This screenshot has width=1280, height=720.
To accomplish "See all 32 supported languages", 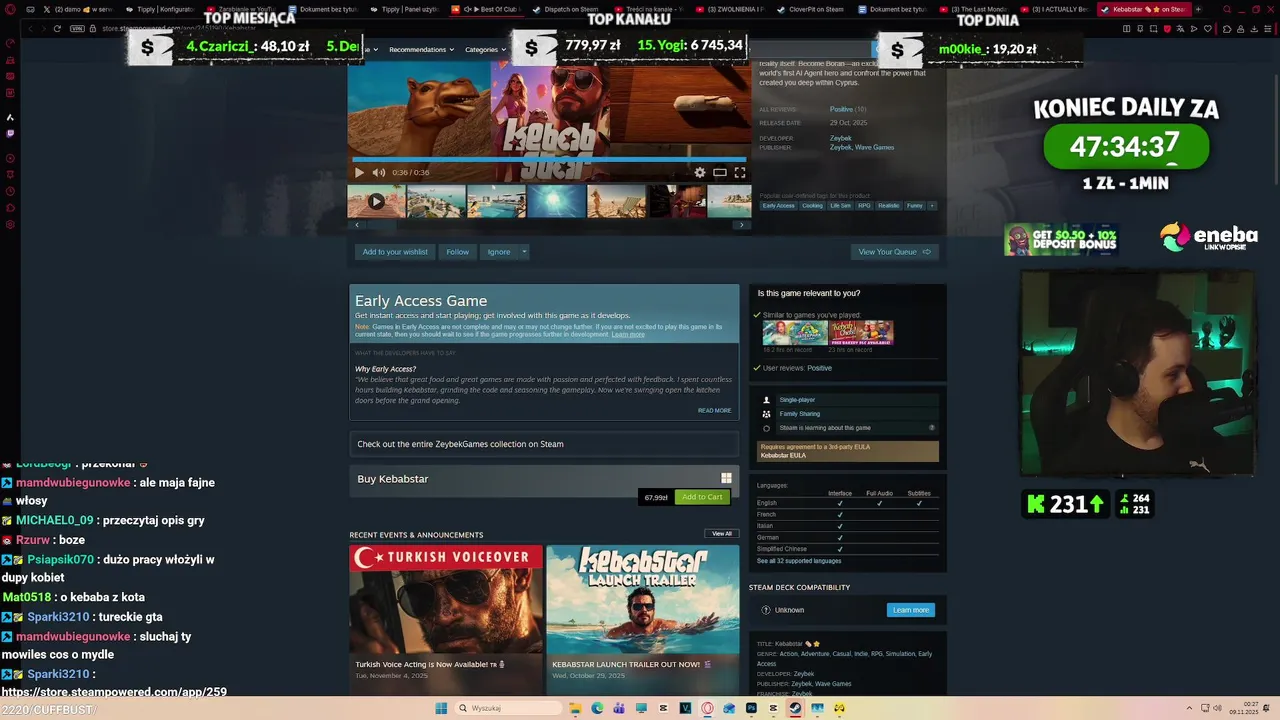I will (799, 561).
